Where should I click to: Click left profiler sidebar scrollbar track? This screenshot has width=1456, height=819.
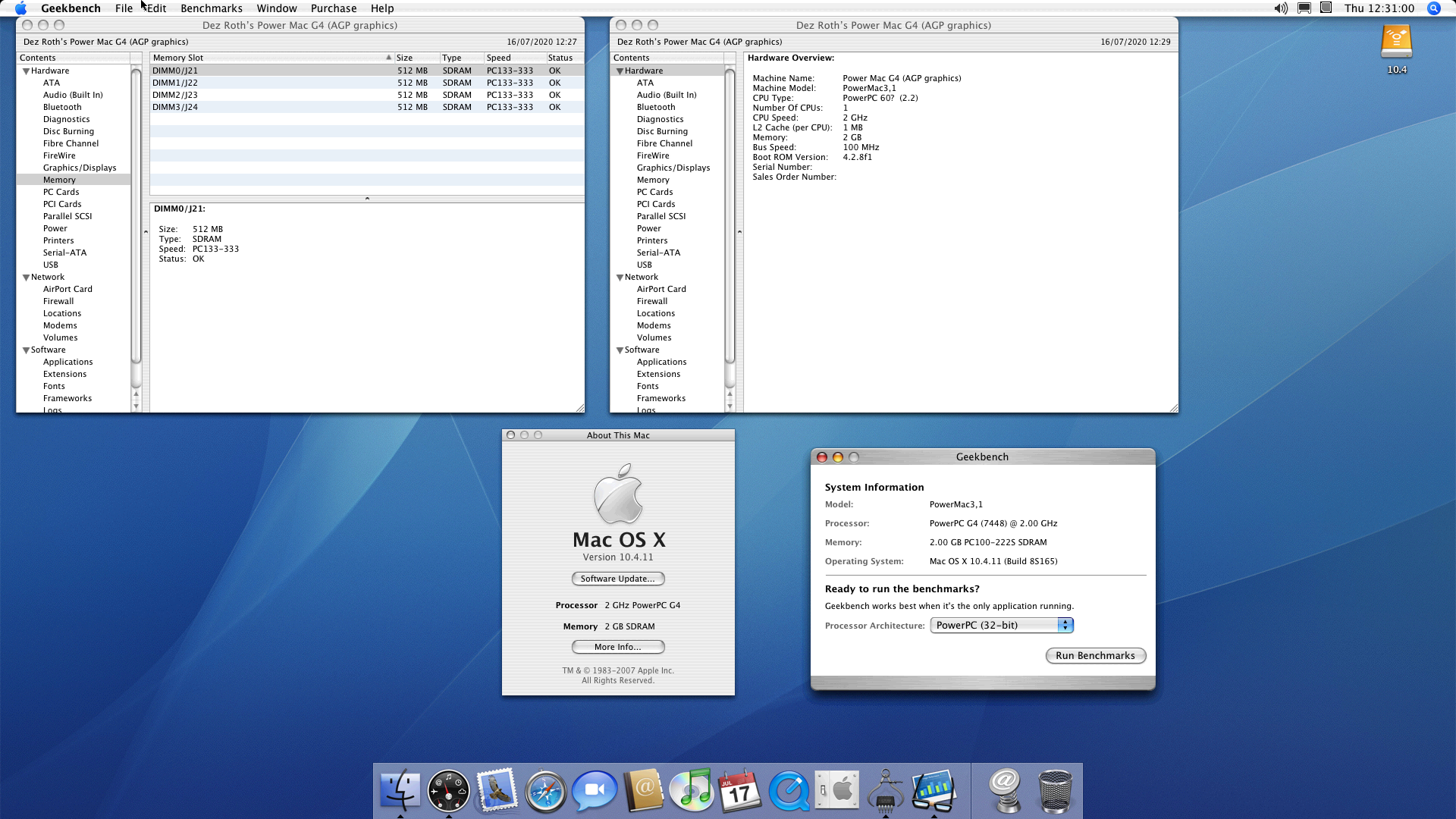[136, 375]
